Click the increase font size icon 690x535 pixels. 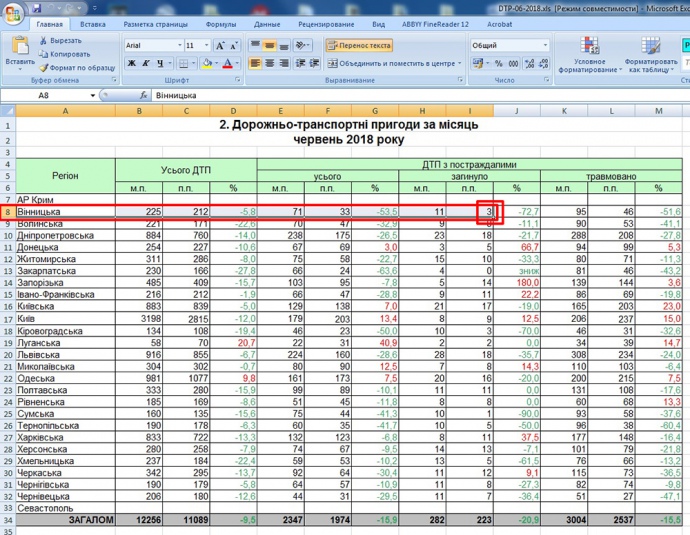point(220,45)
